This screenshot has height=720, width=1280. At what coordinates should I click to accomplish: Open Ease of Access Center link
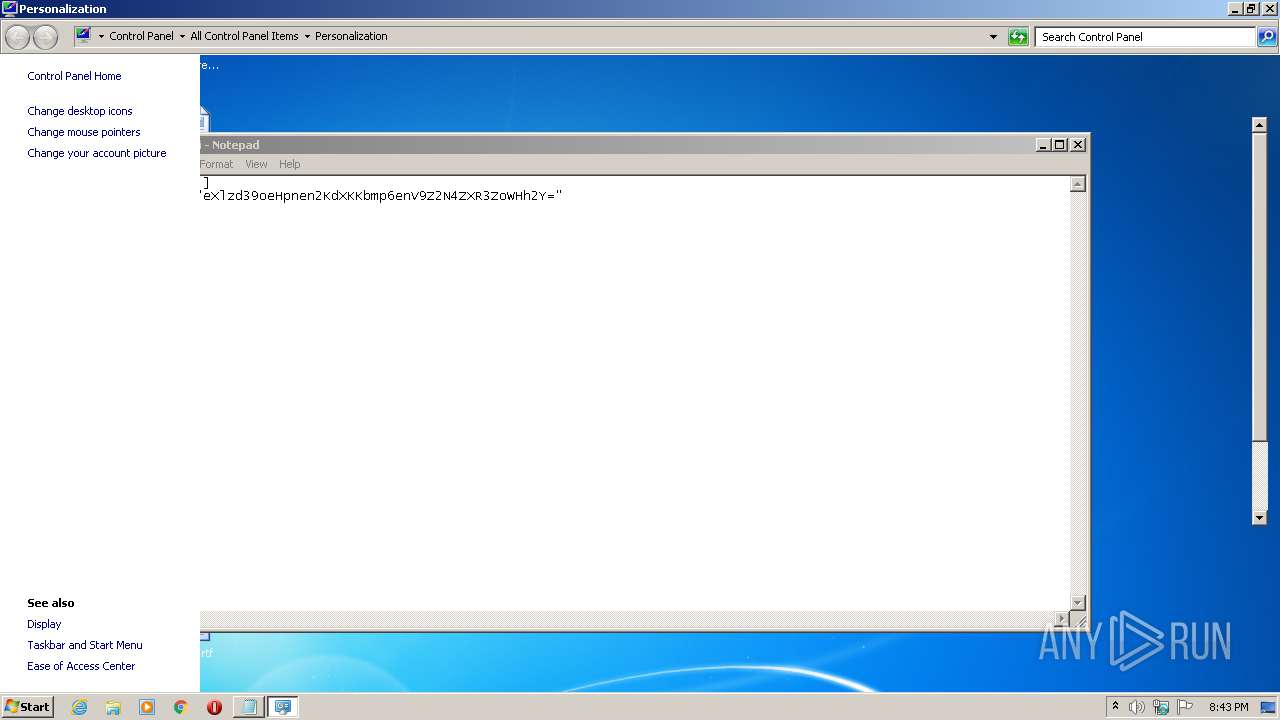[81, 666]
